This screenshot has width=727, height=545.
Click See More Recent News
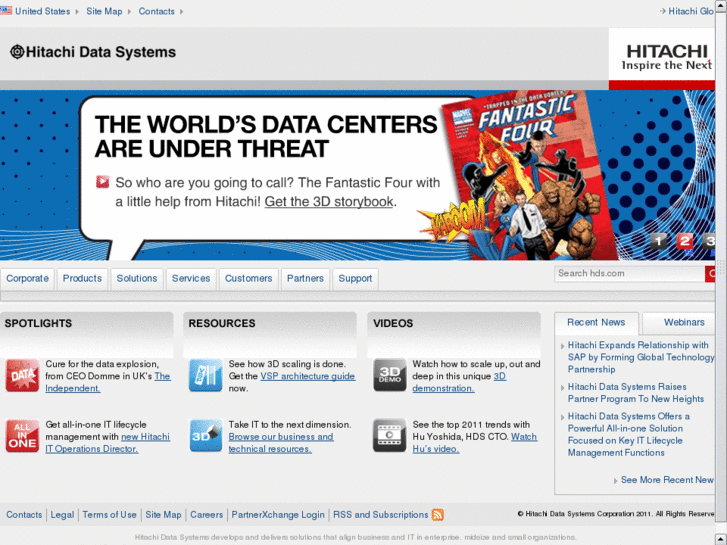(667, 480)
